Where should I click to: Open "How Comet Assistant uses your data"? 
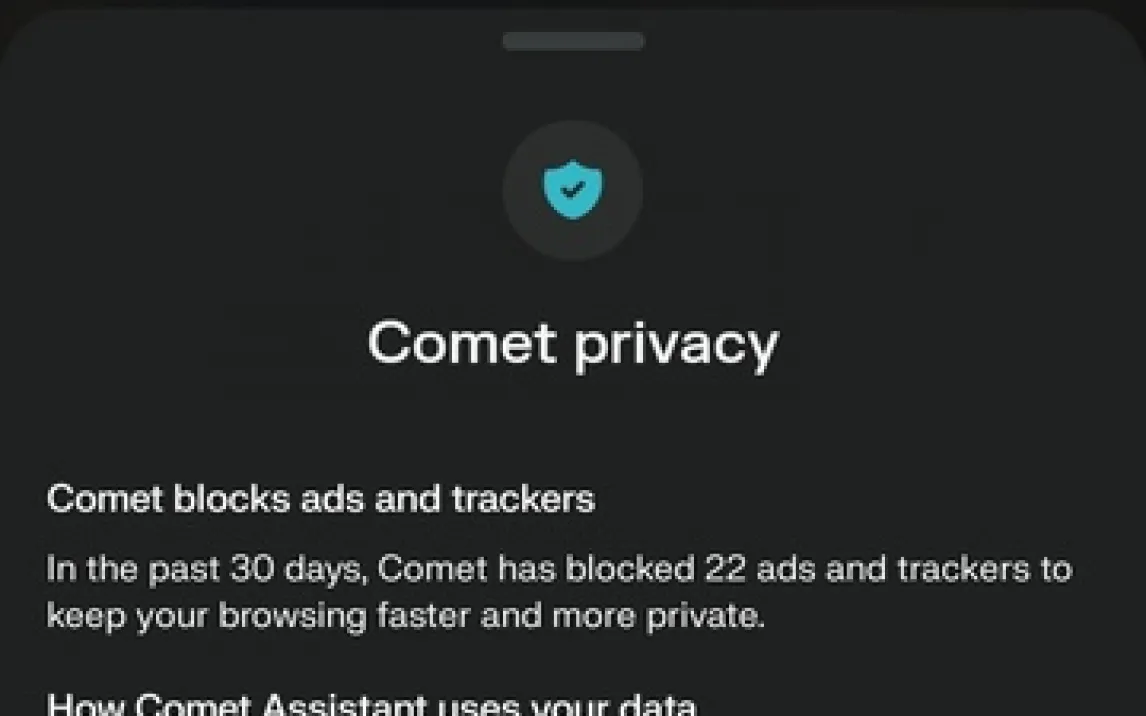tap(371, 705)
